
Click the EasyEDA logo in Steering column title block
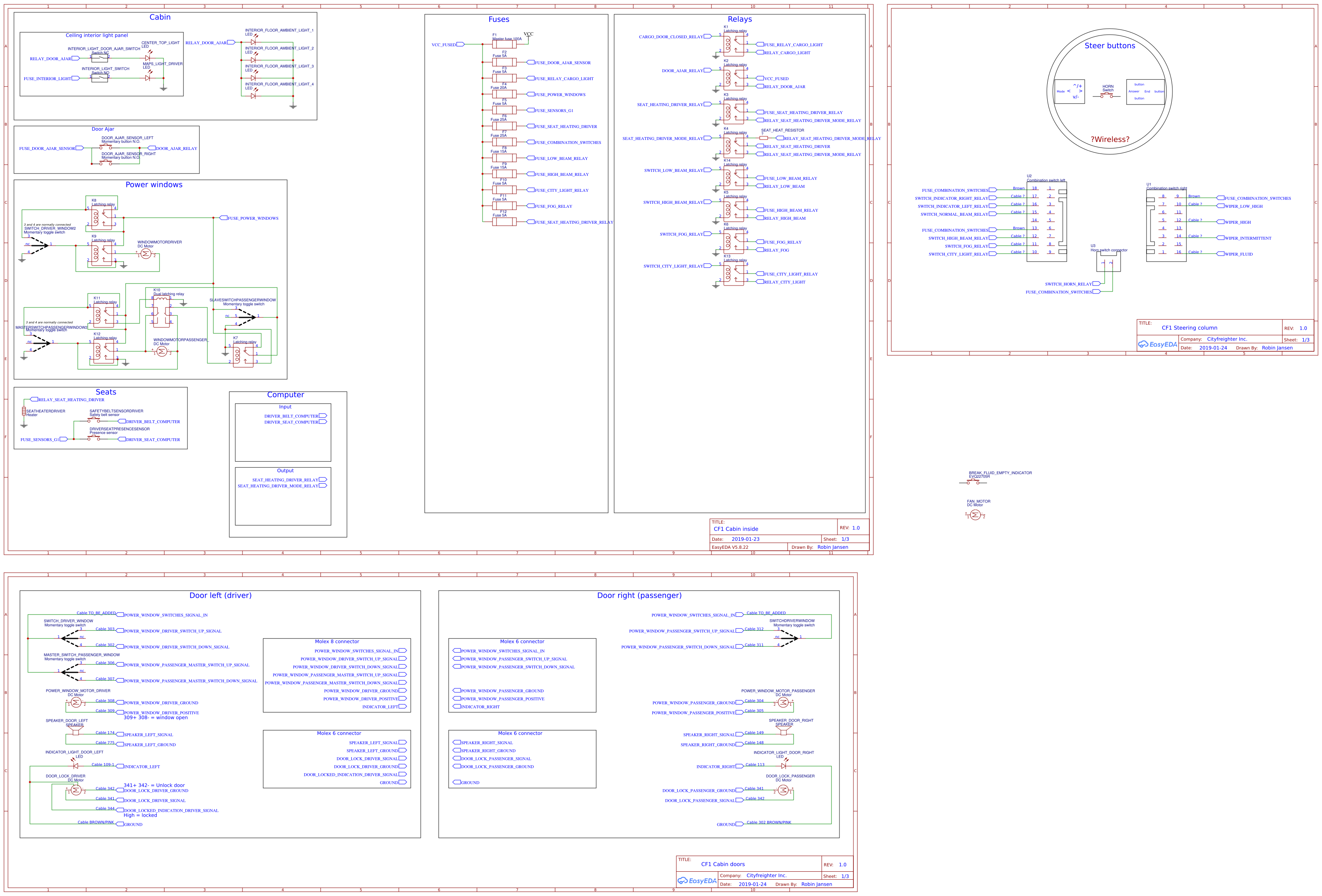1157,344
